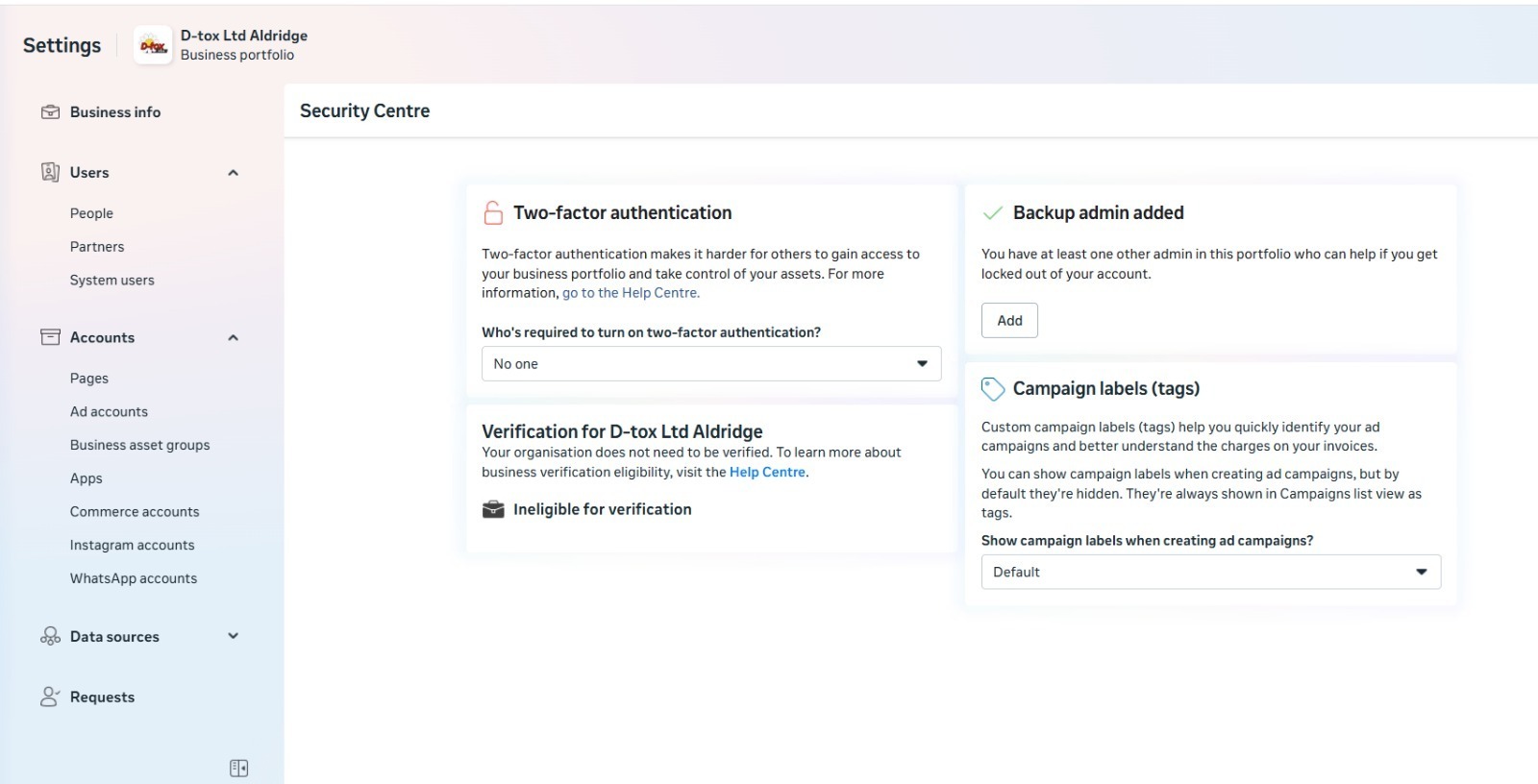Screen dimensions: 1538x784
Task: Click the Settings title text
Action: coord(62,45)
